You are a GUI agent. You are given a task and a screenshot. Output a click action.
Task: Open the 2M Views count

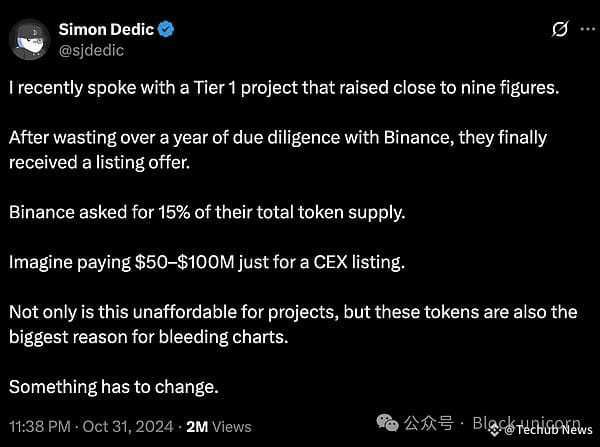click(x=218, y=426)
